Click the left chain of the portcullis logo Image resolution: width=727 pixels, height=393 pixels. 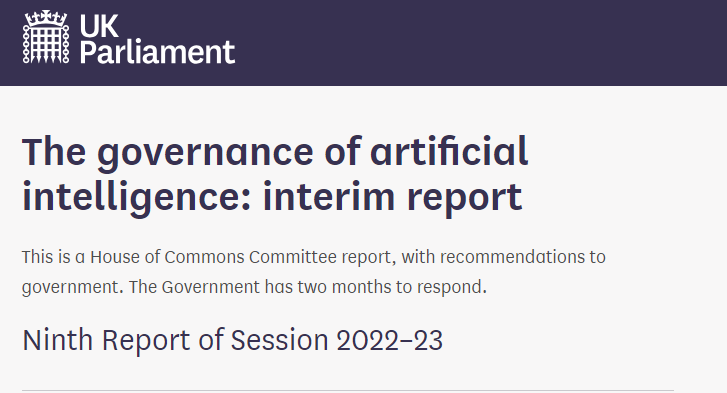click(x=26, y=44)
